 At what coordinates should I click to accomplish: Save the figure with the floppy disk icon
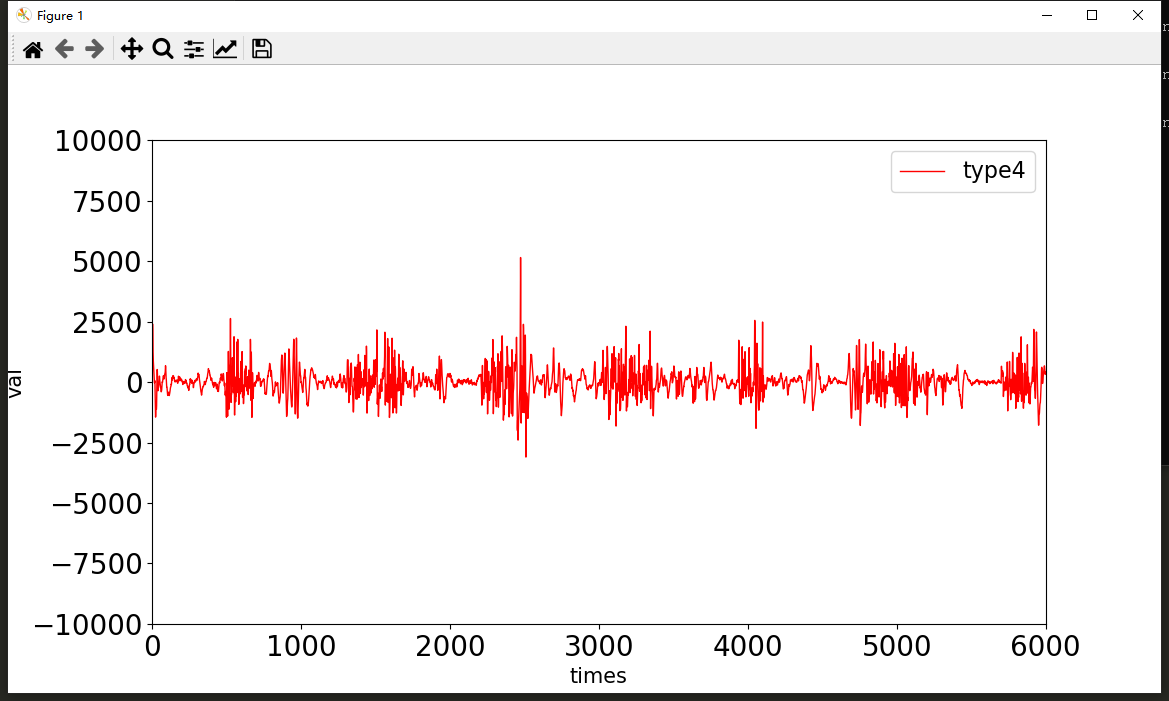coord(262,49)
